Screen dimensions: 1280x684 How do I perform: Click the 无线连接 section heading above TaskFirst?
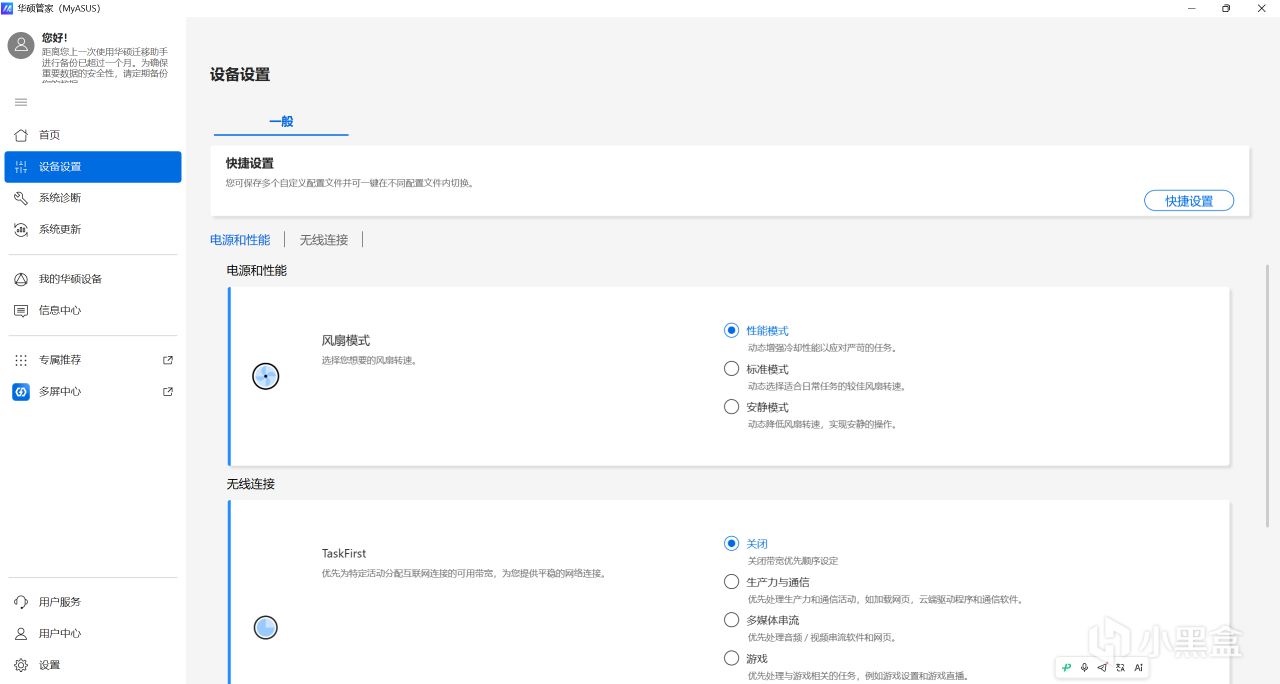pos(251,484)
